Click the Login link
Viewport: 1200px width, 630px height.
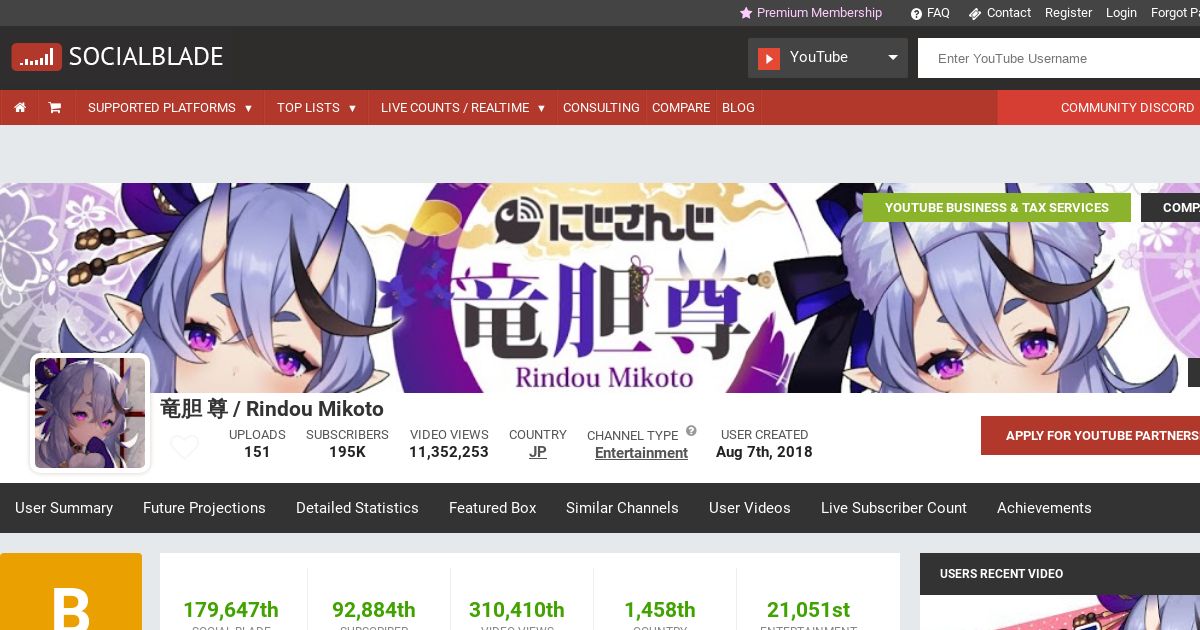coord(1121,13)
